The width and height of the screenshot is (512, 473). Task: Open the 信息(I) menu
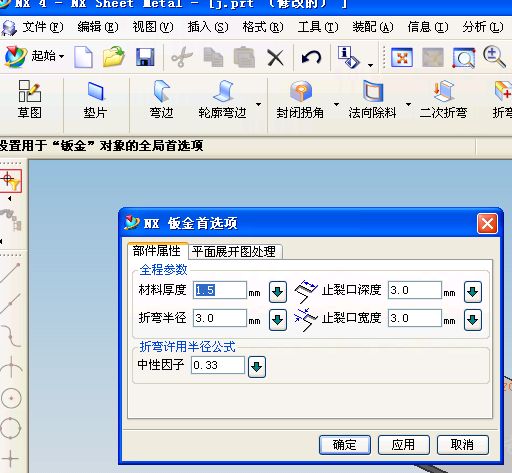tap(428, 27)
